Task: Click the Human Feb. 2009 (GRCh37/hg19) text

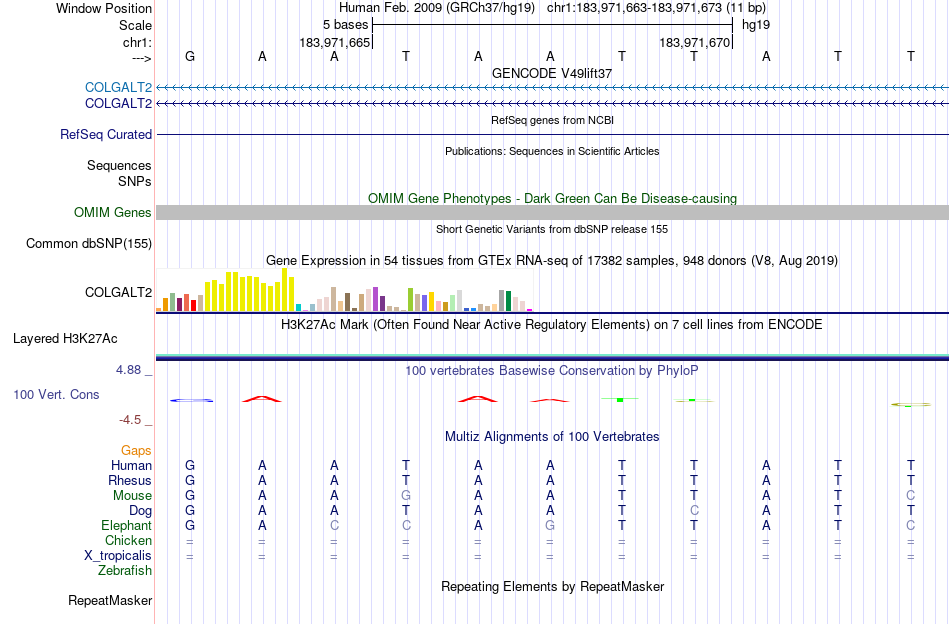Action: tap(437, 8)
